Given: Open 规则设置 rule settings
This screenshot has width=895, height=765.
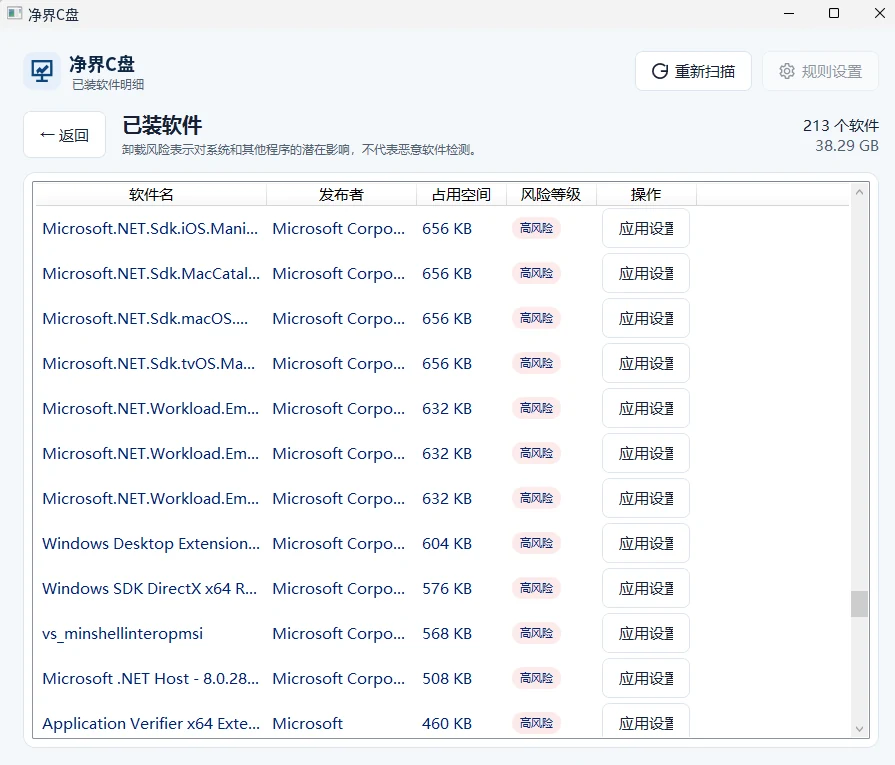Looking at the screenshot, I should (820, 71).
